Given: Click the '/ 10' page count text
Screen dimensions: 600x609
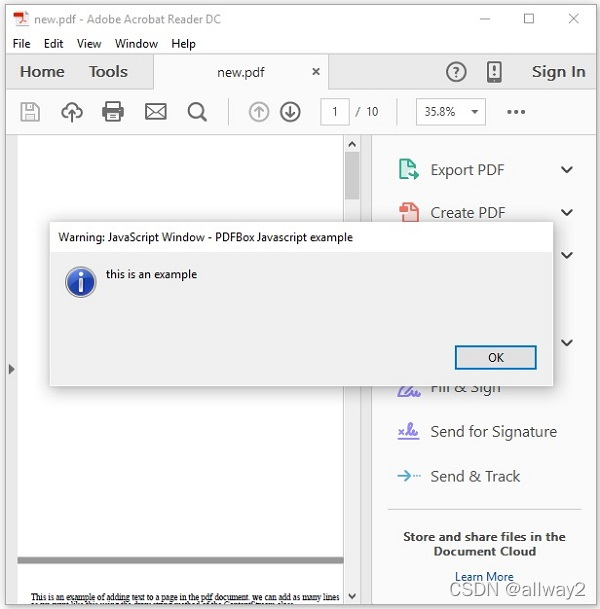Looking at the screenshot, I should click(x=367, y=112).
